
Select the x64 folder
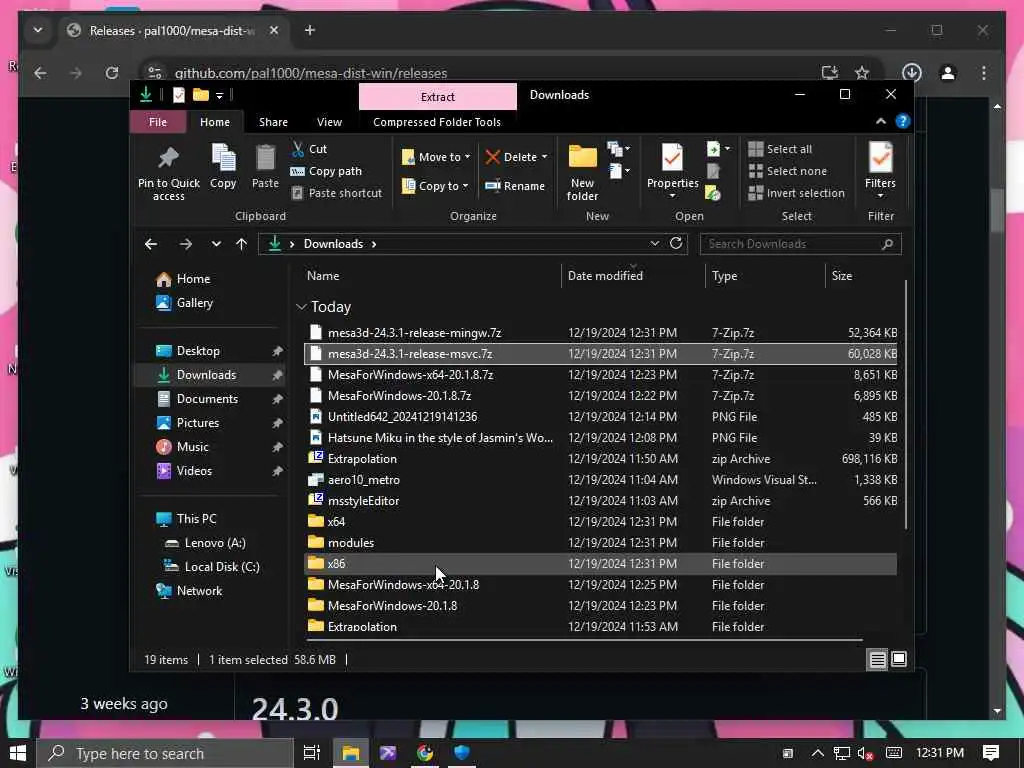600,521
